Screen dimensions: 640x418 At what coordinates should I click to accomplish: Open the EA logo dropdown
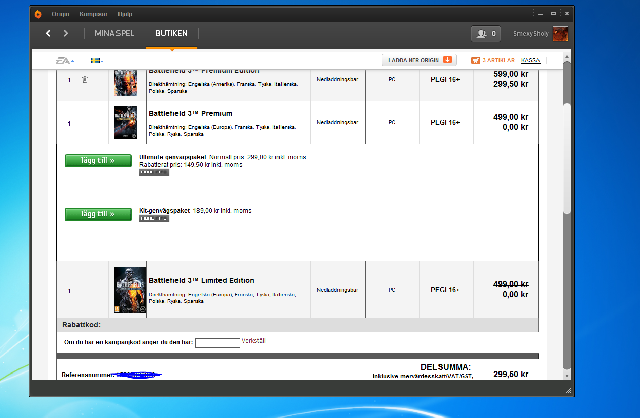click(65, 61)
